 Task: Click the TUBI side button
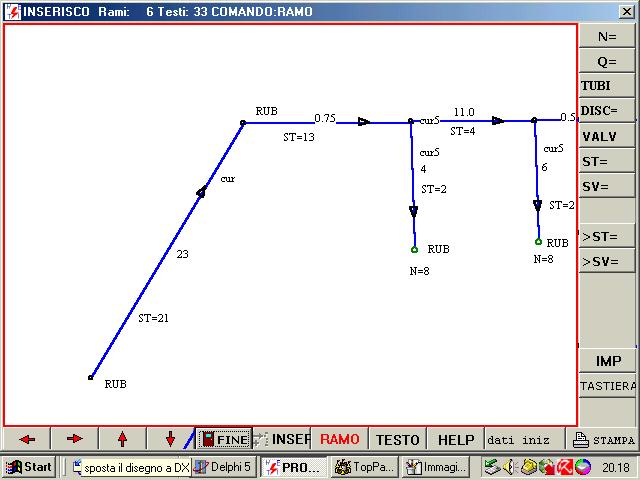point(607,86)
